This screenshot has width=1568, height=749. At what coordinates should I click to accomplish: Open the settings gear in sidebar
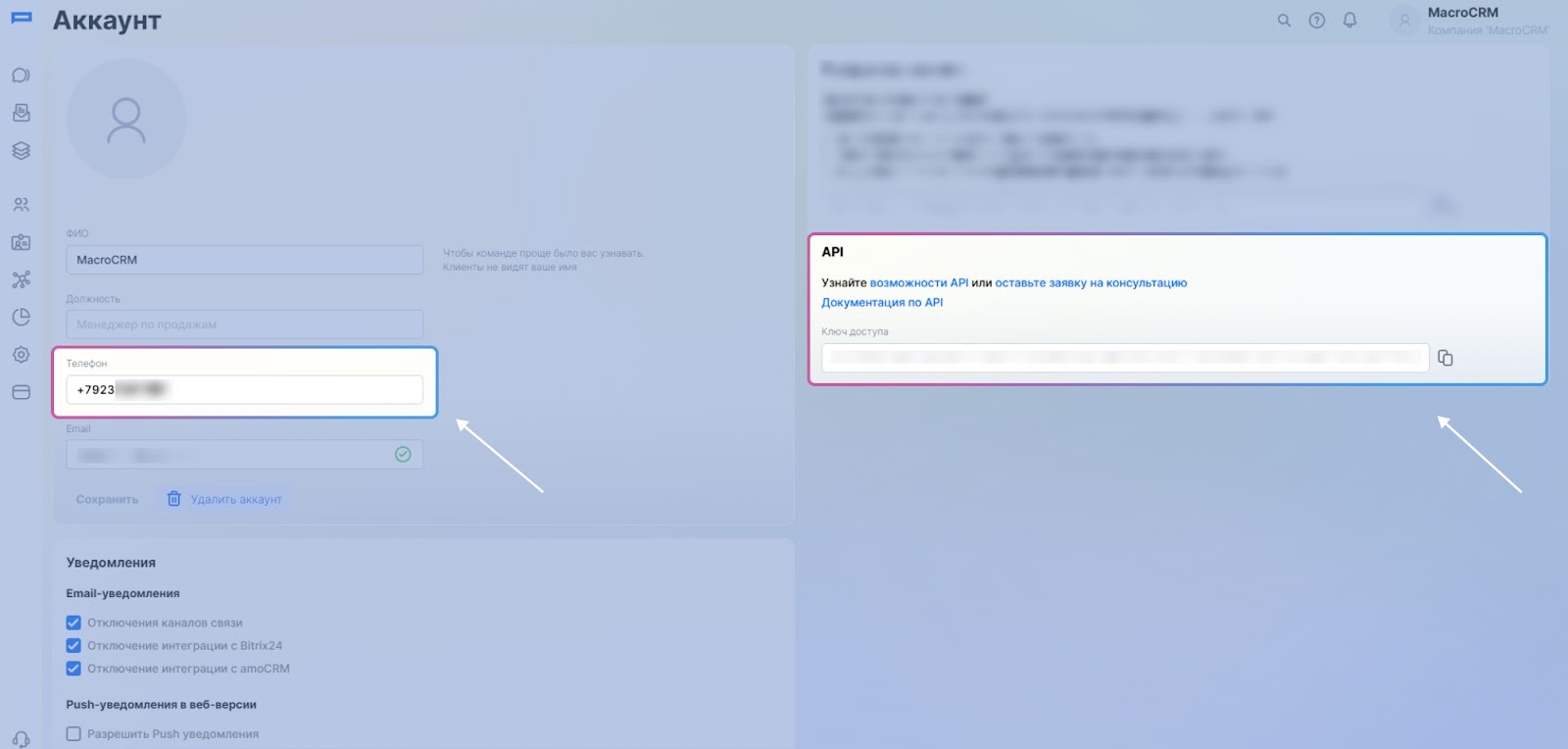tap(21, 355)
